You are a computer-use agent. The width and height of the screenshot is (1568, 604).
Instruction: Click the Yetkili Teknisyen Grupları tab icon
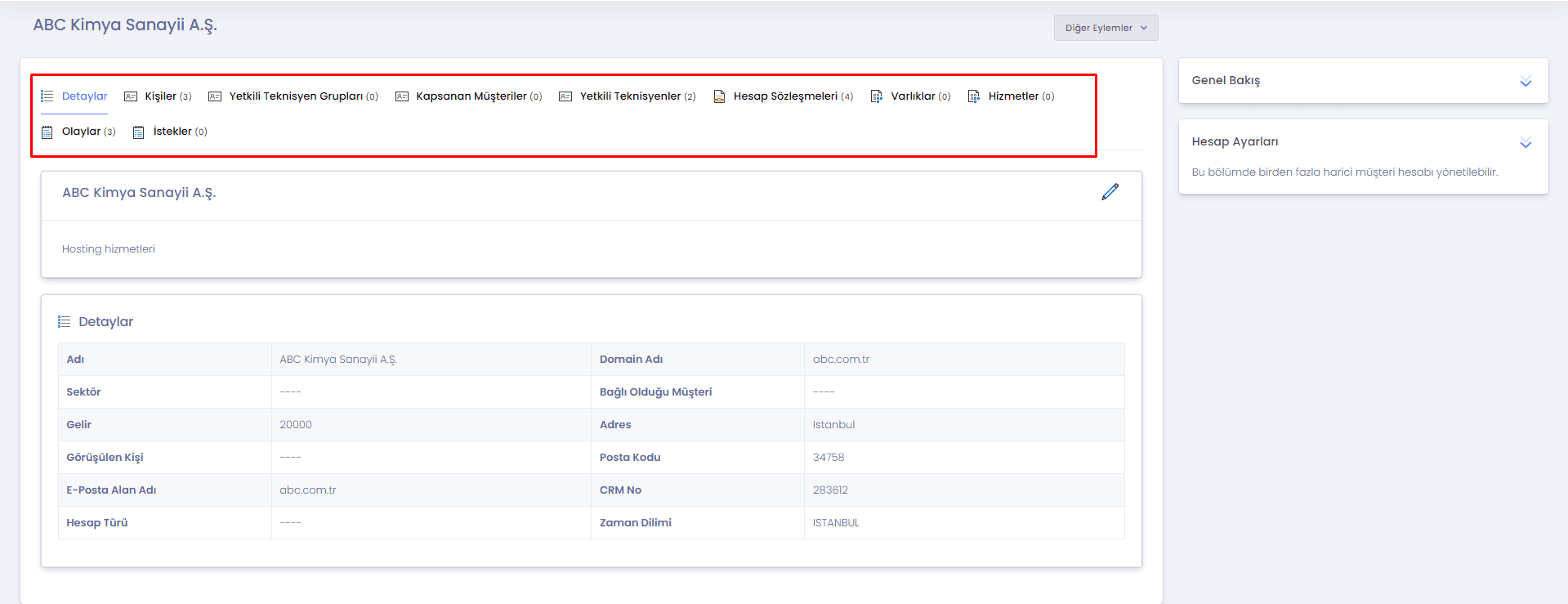(x=215, y=96)
